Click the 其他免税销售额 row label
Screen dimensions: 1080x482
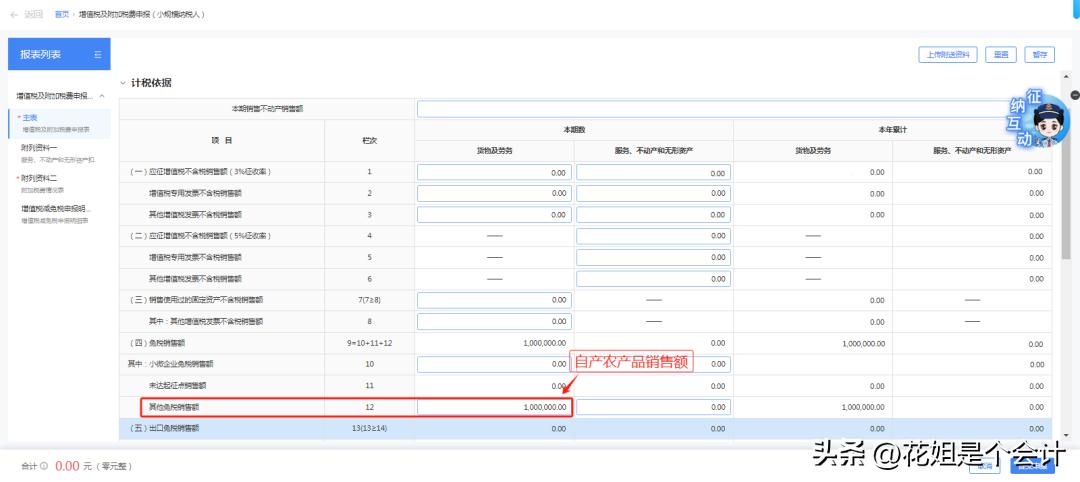pos(175,407)
